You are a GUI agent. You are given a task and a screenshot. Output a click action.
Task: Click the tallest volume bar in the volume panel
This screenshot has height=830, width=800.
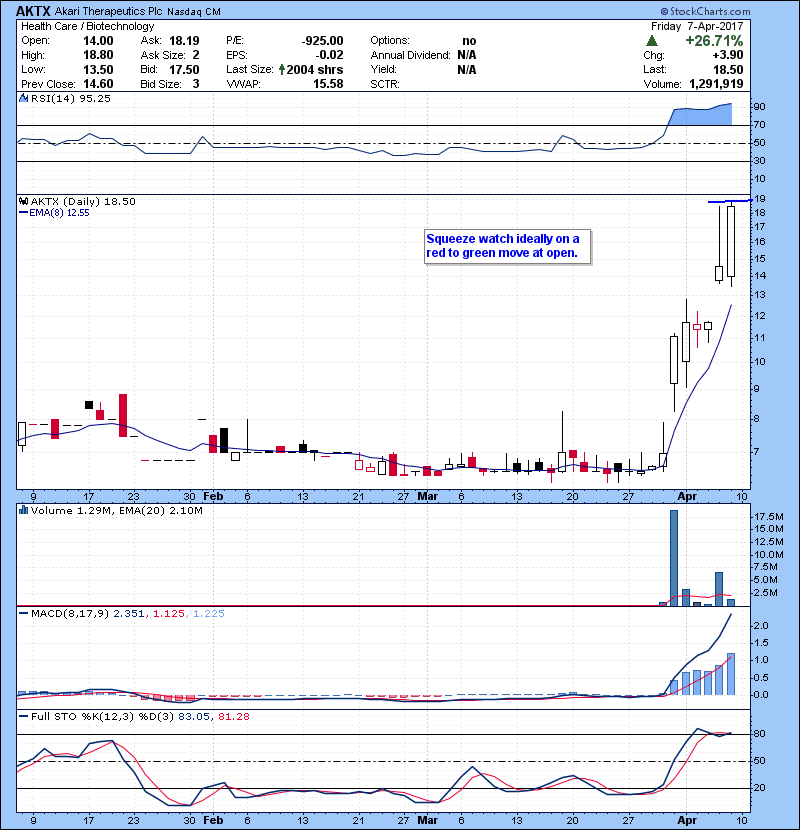click(674, 558)
